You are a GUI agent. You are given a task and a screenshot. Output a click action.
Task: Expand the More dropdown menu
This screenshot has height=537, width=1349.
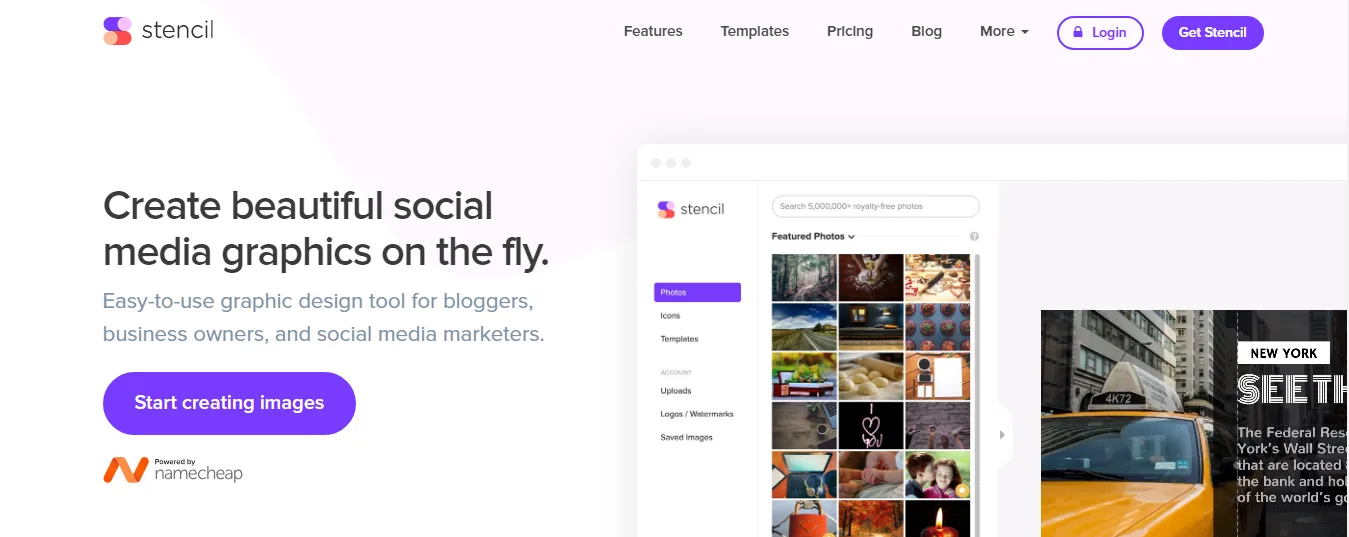pos(1004,32)
